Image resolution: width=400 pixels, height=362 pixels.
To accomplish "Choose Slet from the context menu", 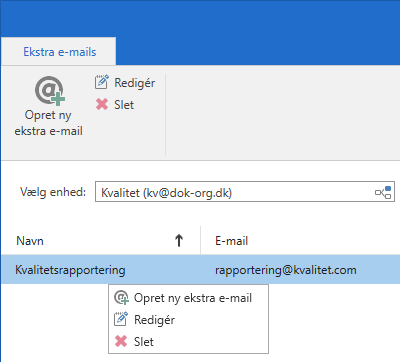I will pyautogui.click(x=188, y=342).
